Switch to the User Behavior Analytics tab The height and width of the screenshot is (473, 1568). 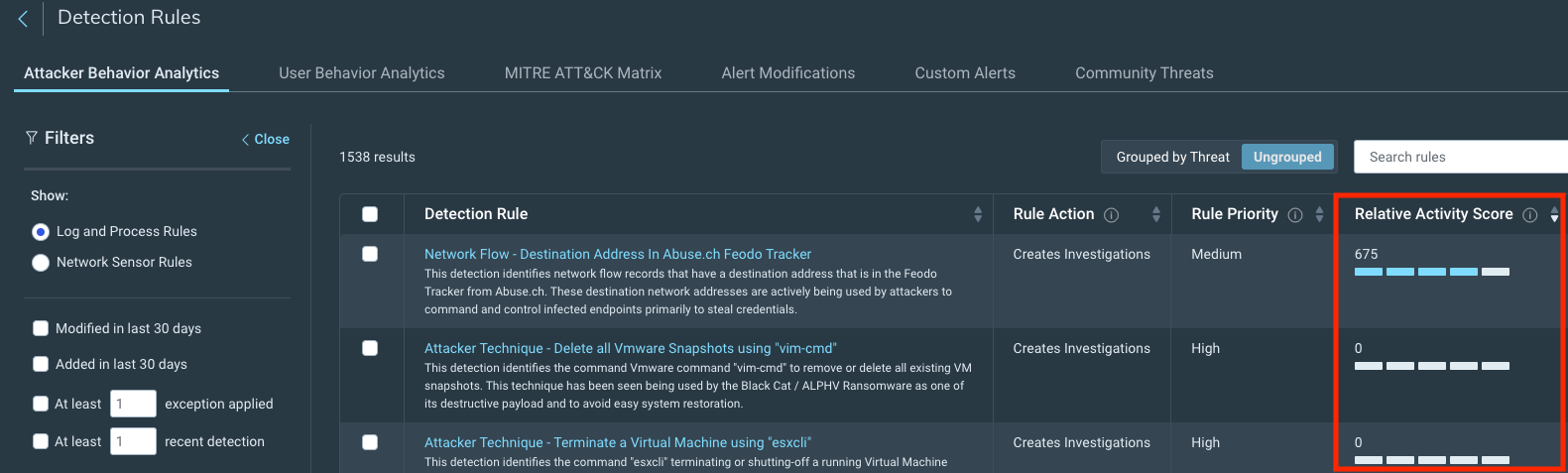click(x=361, y=73)
